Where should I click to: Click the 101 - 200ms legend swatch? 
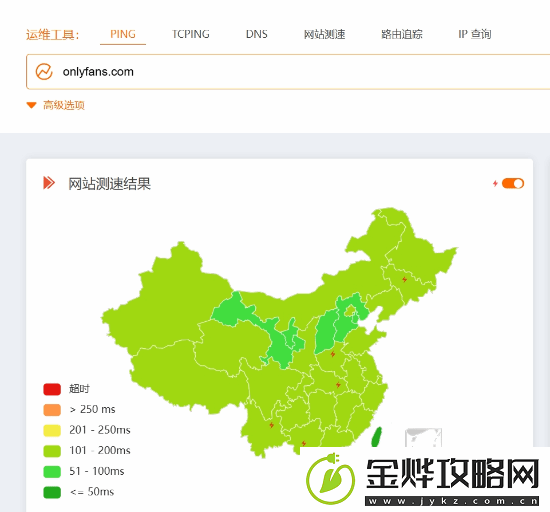pos(52,451)
